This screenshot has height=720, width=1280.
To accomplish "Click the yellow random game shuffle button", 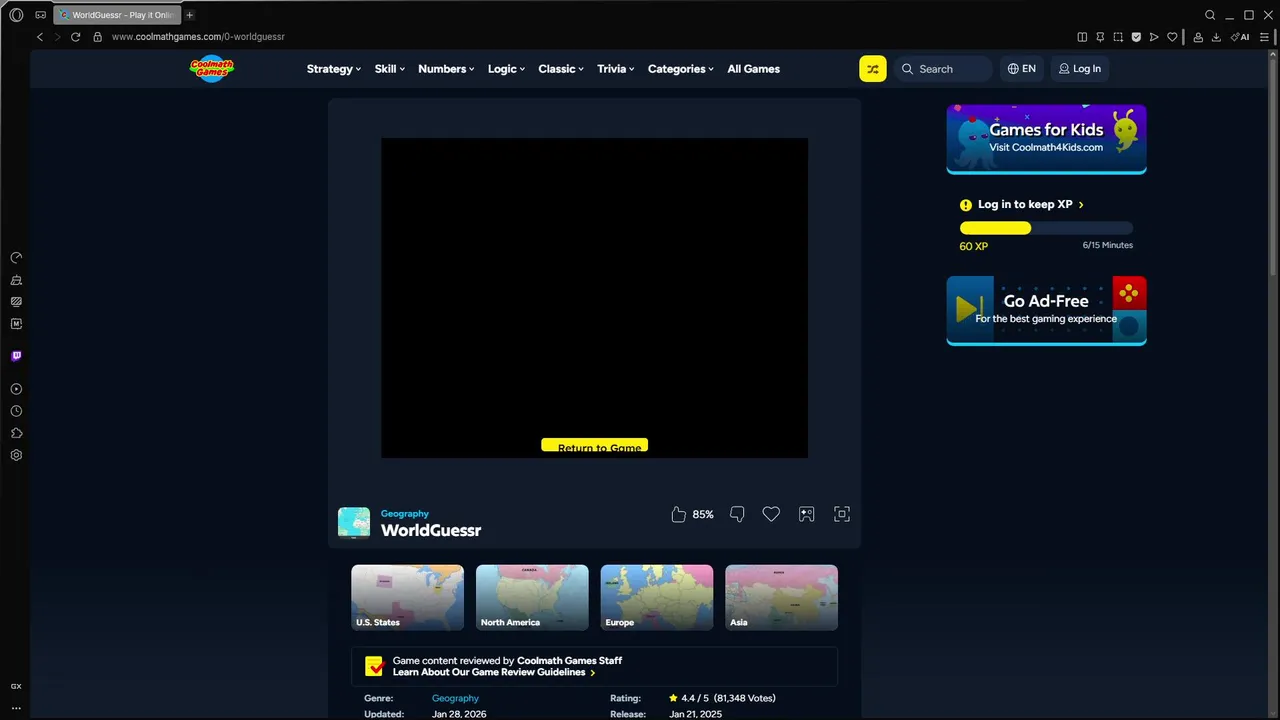I will click(873, 69).
